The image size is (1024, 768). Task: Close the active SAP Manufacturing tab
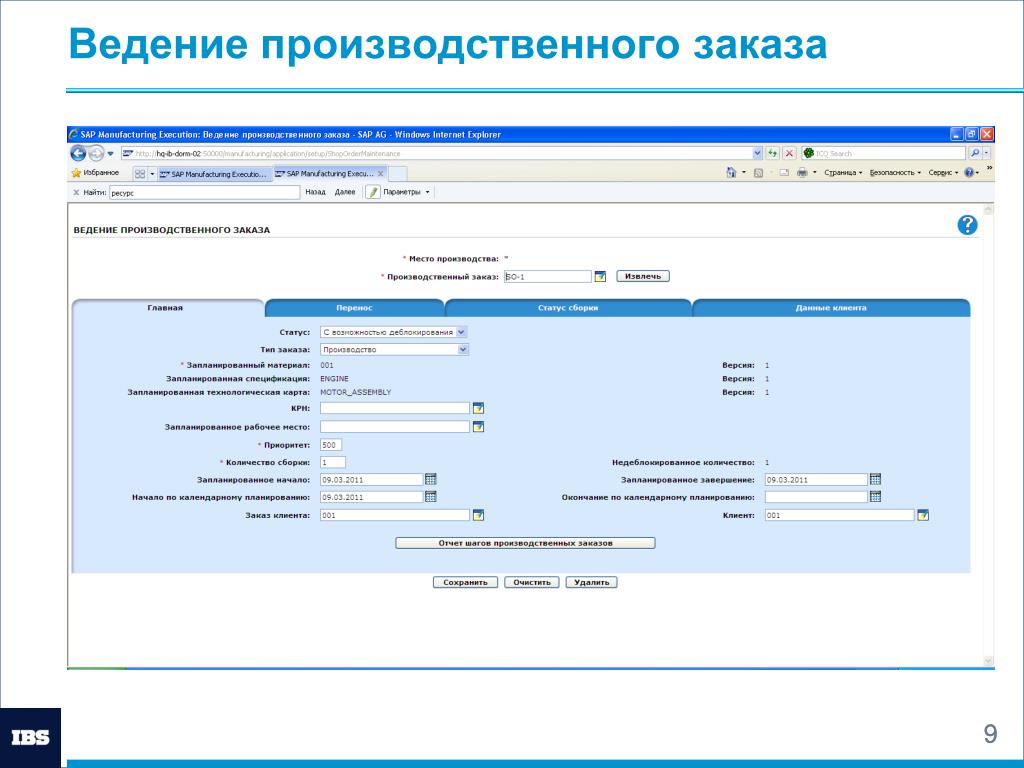click(381, 174)
